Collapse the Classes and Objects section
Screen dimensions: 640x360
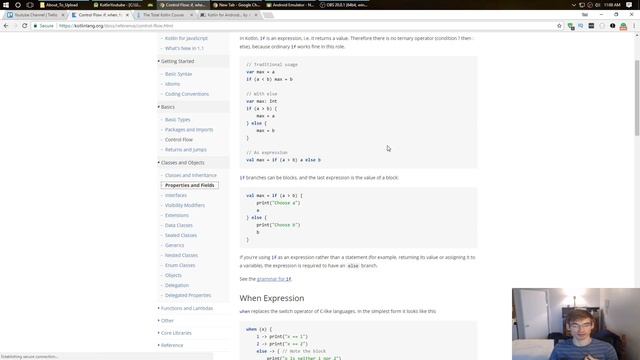pyautogui.click(x=182, y=162)
